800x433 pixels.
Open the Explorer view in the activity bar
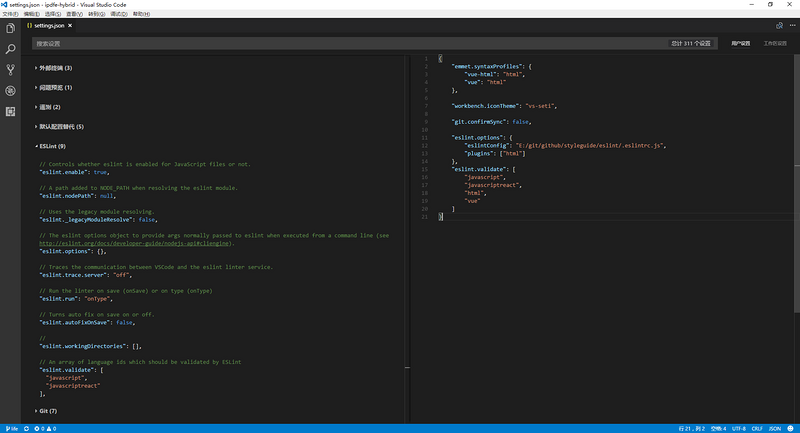[10, 29]
